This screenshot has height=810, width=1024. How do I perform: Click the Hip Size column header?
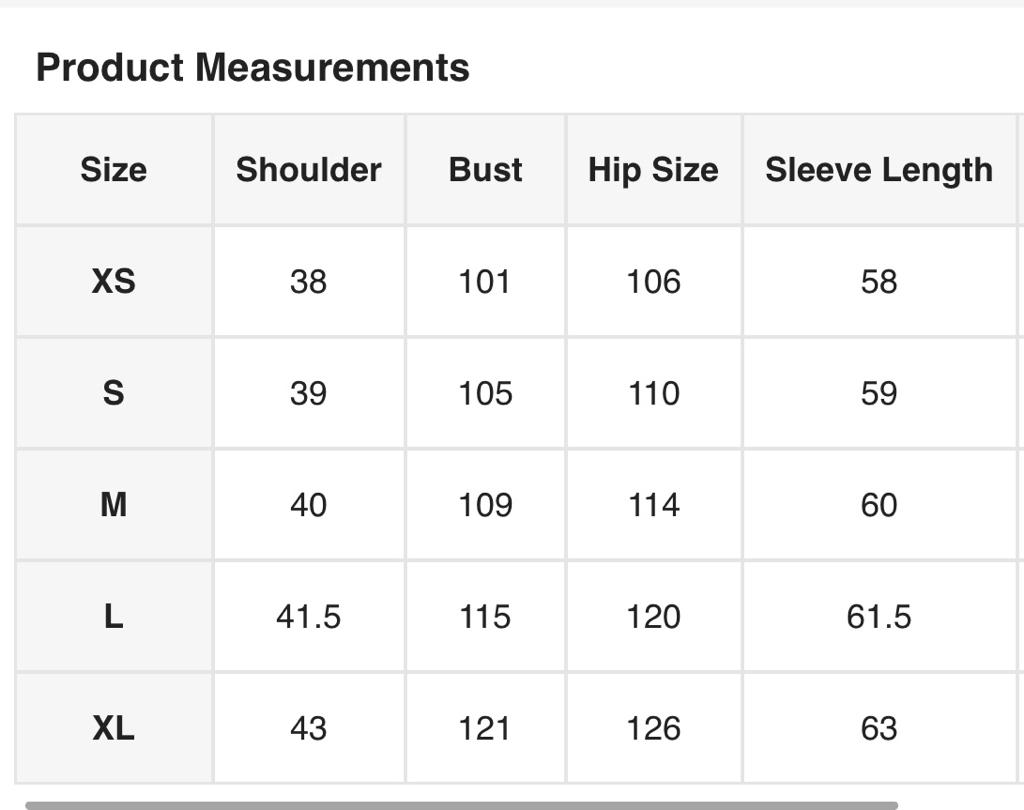click(x=653, y=170)
